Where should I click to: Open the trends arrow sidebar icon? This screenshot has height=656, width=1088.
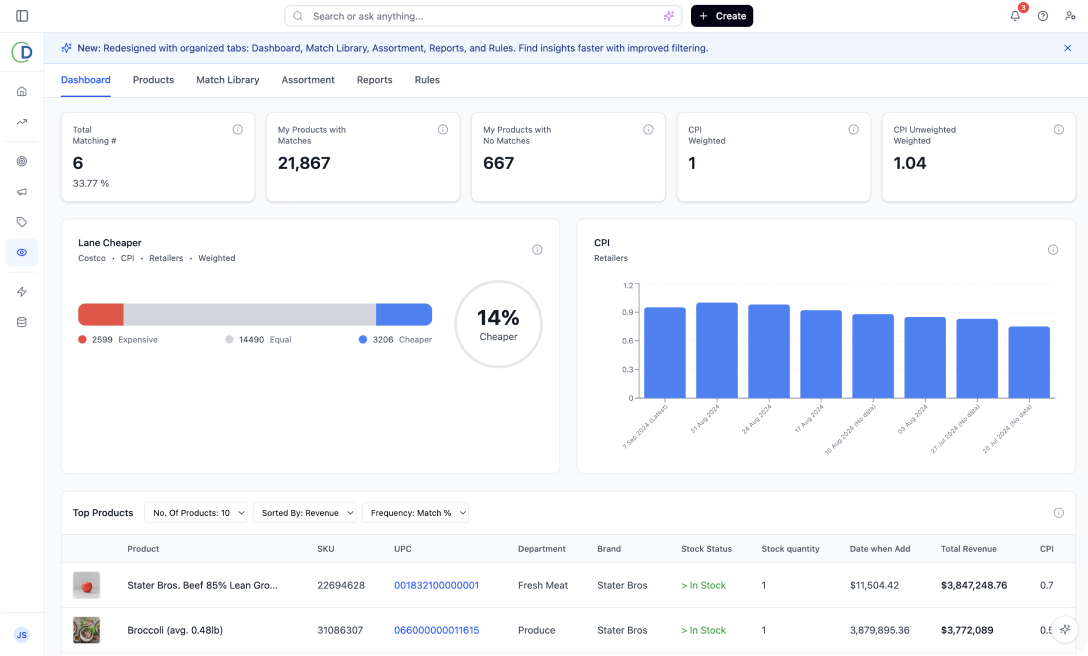(22, 122)
